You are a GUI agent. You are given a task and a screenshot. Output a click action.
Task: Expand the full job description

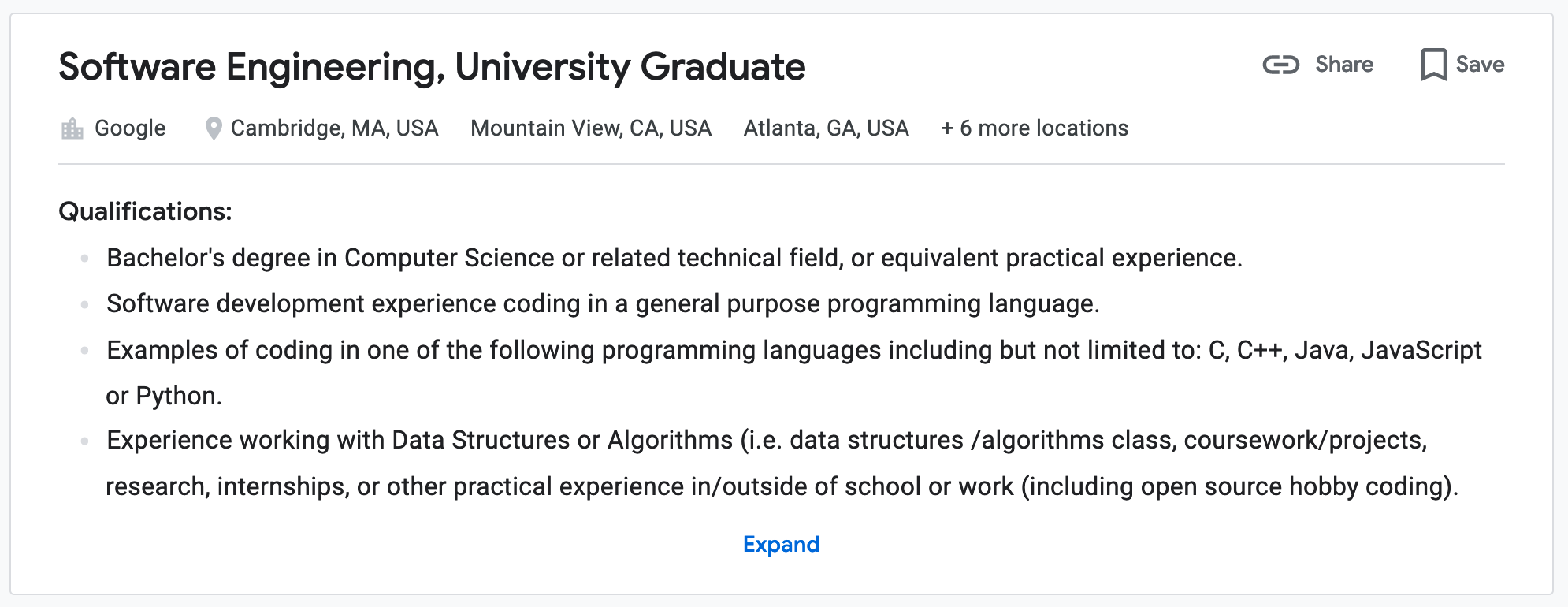click(x=781, y=545)
